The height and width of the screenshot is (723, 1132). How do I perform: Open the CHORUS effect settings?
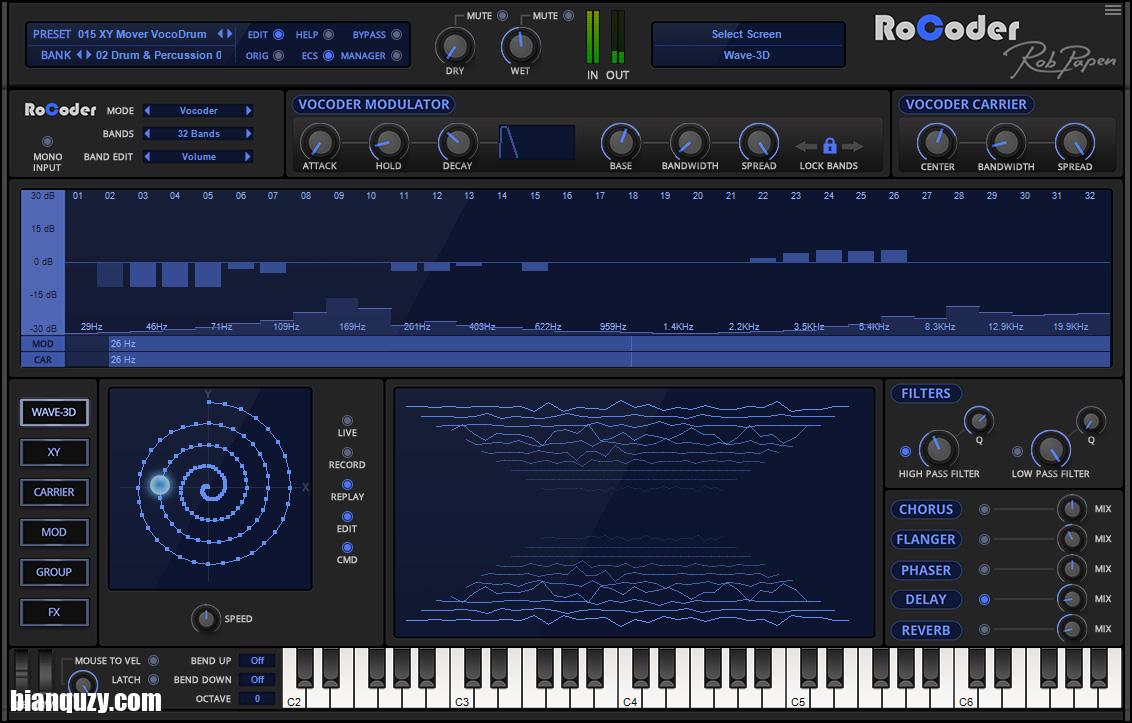pyautogui.click(x=926, y=509)
